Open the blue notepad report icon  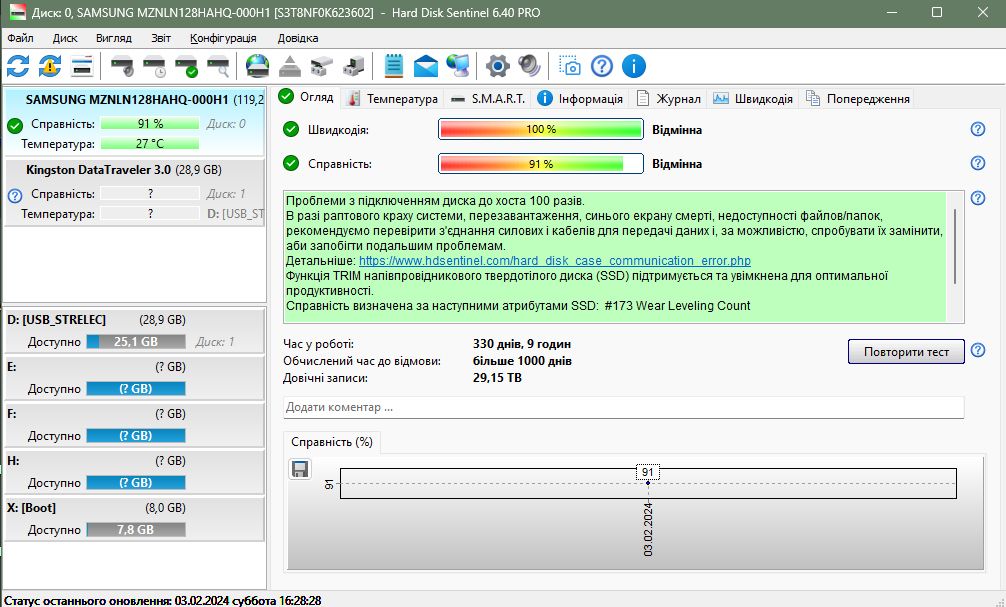(x=394, y=66)
